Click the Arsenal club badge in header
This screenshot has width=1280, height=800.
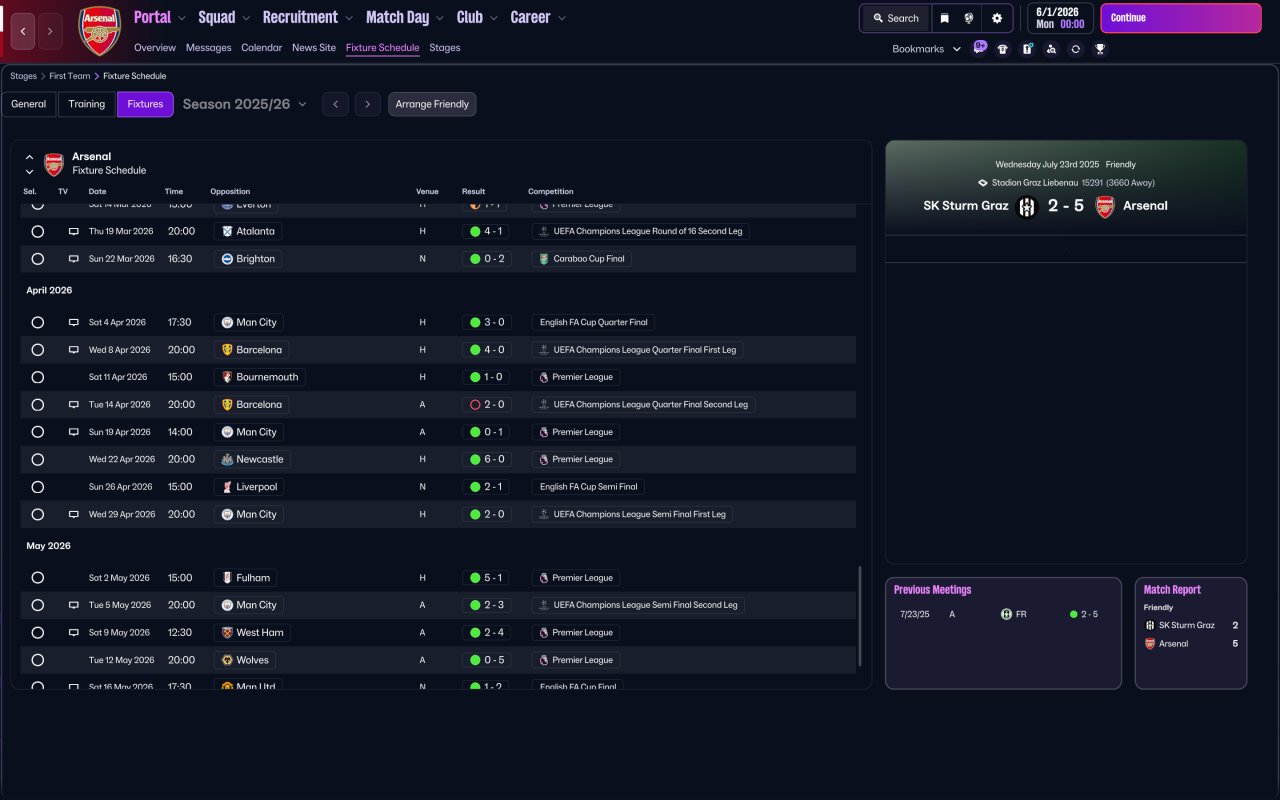[x=99, y=31]
